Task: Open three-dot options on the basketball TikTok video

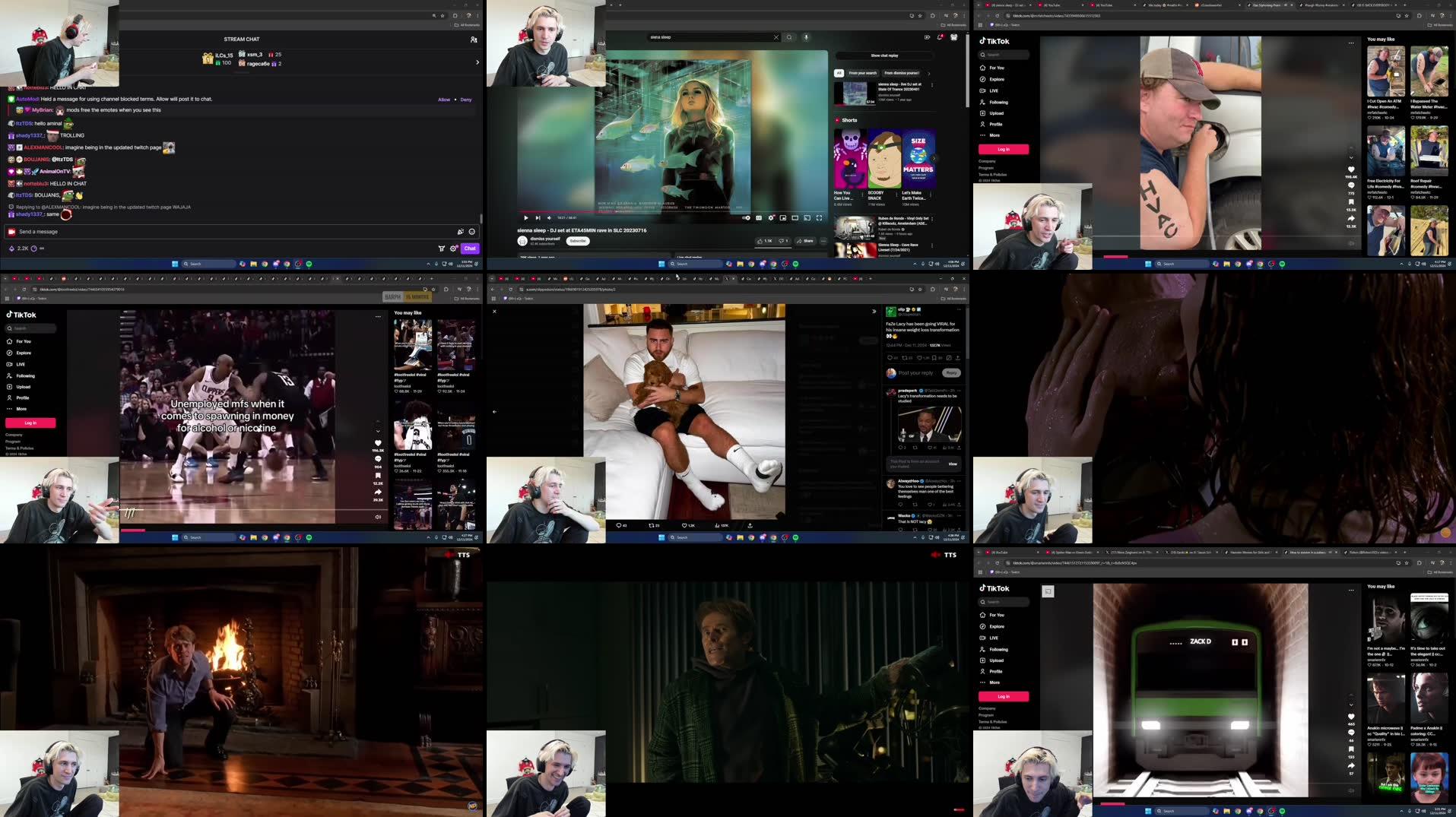Action: (378, 317)
